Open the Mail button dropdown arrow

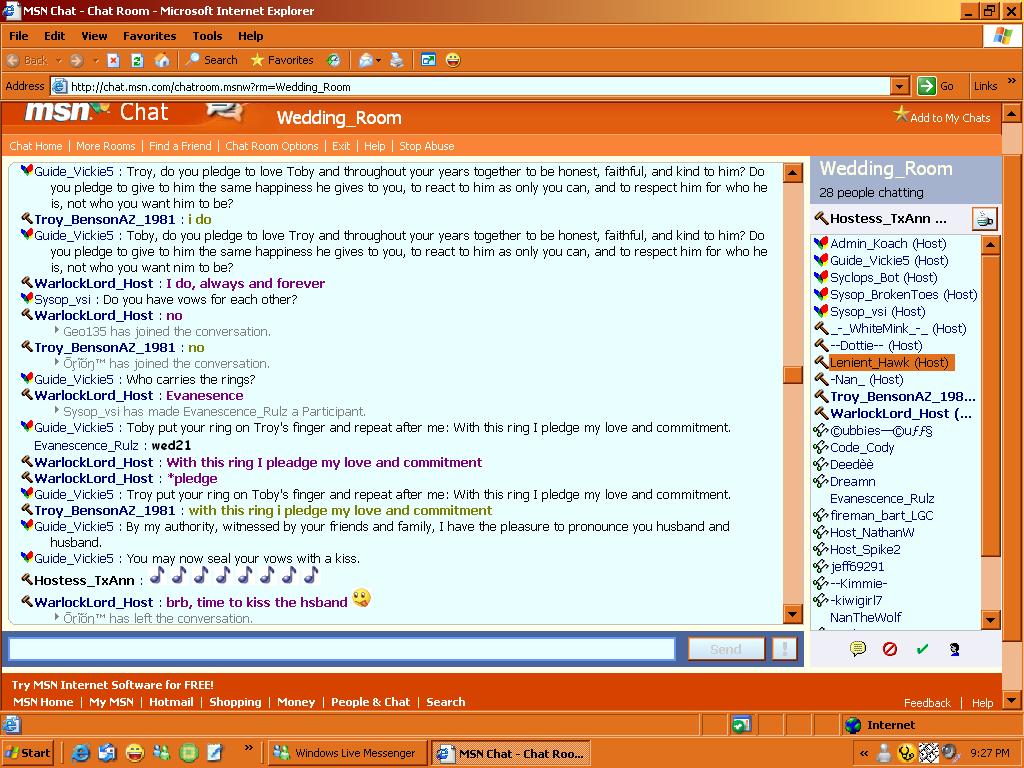(x=378, y=61)
